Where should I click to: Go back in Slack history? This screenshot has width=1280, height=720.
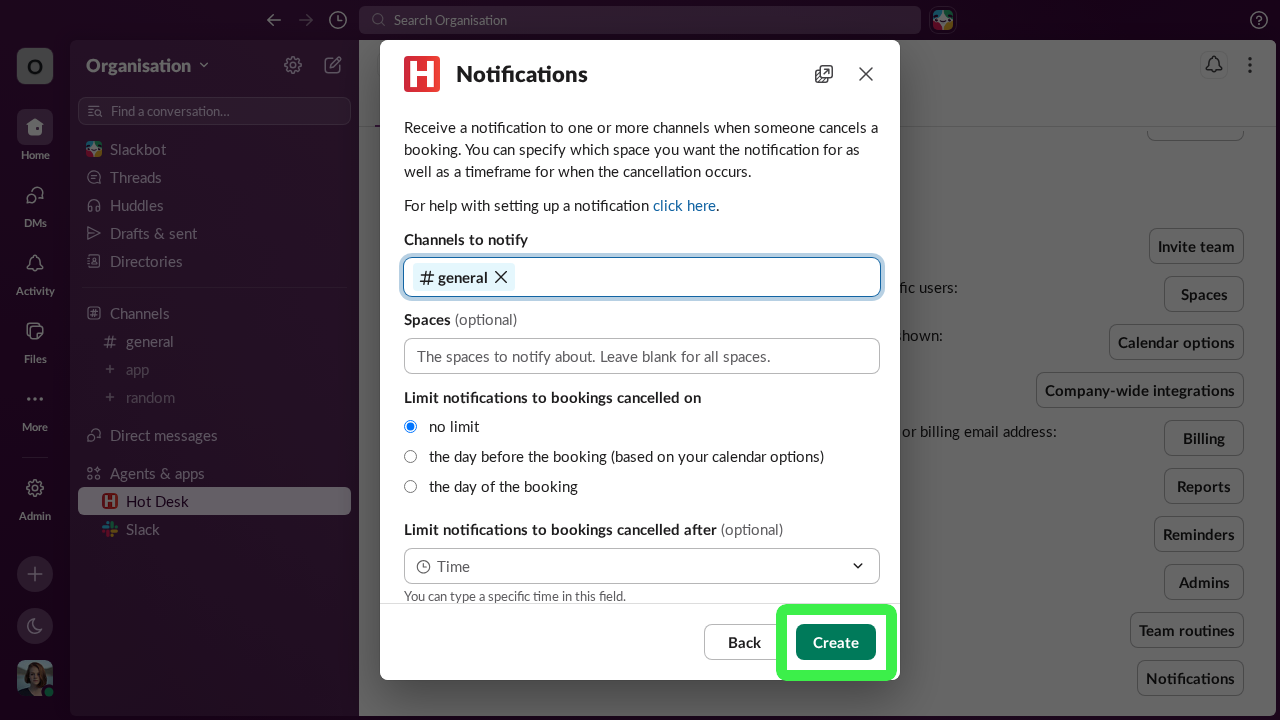(274, 20)
